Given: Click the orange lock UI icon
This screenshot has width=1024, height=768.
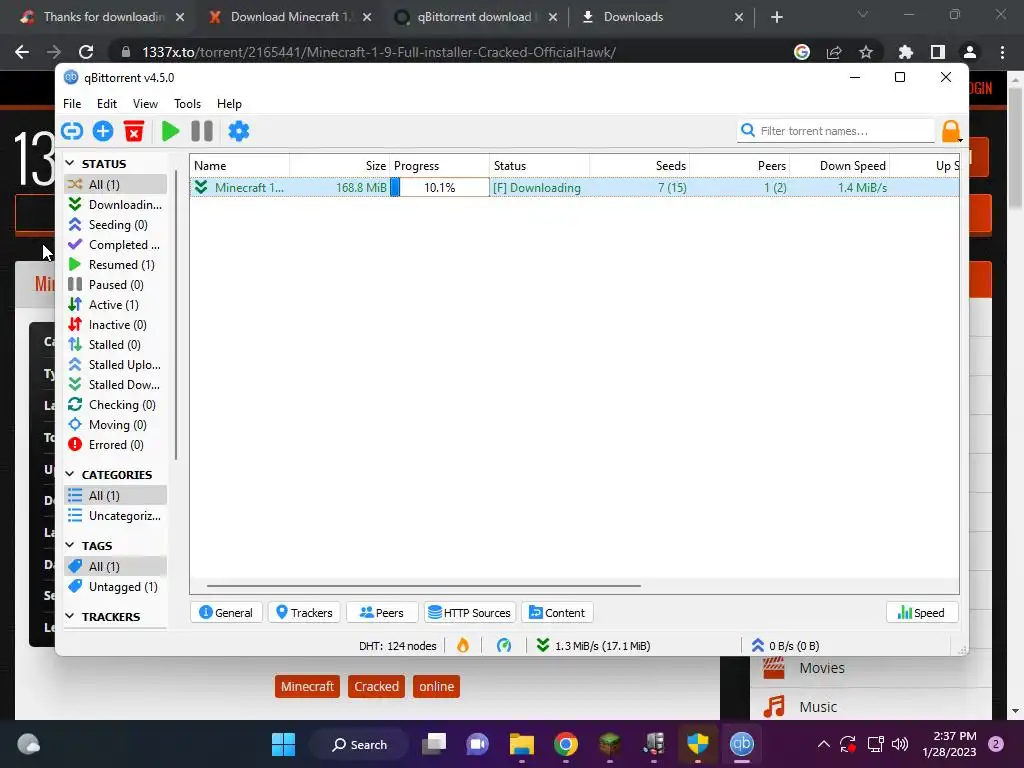Looking at the screenshot, I should tap(951, 131).
